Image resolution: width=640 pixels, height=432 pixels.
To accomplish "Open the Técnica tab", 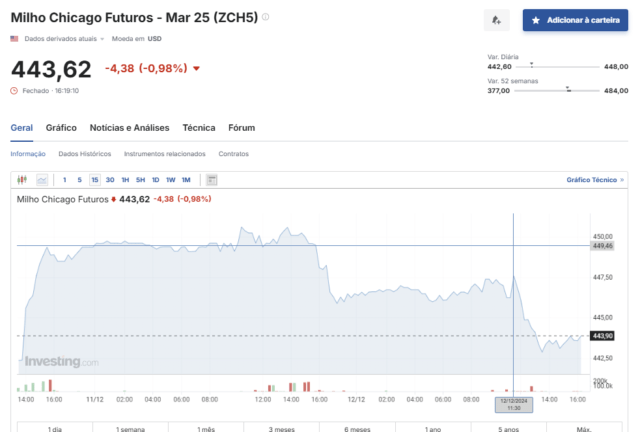I will point(199,128).
